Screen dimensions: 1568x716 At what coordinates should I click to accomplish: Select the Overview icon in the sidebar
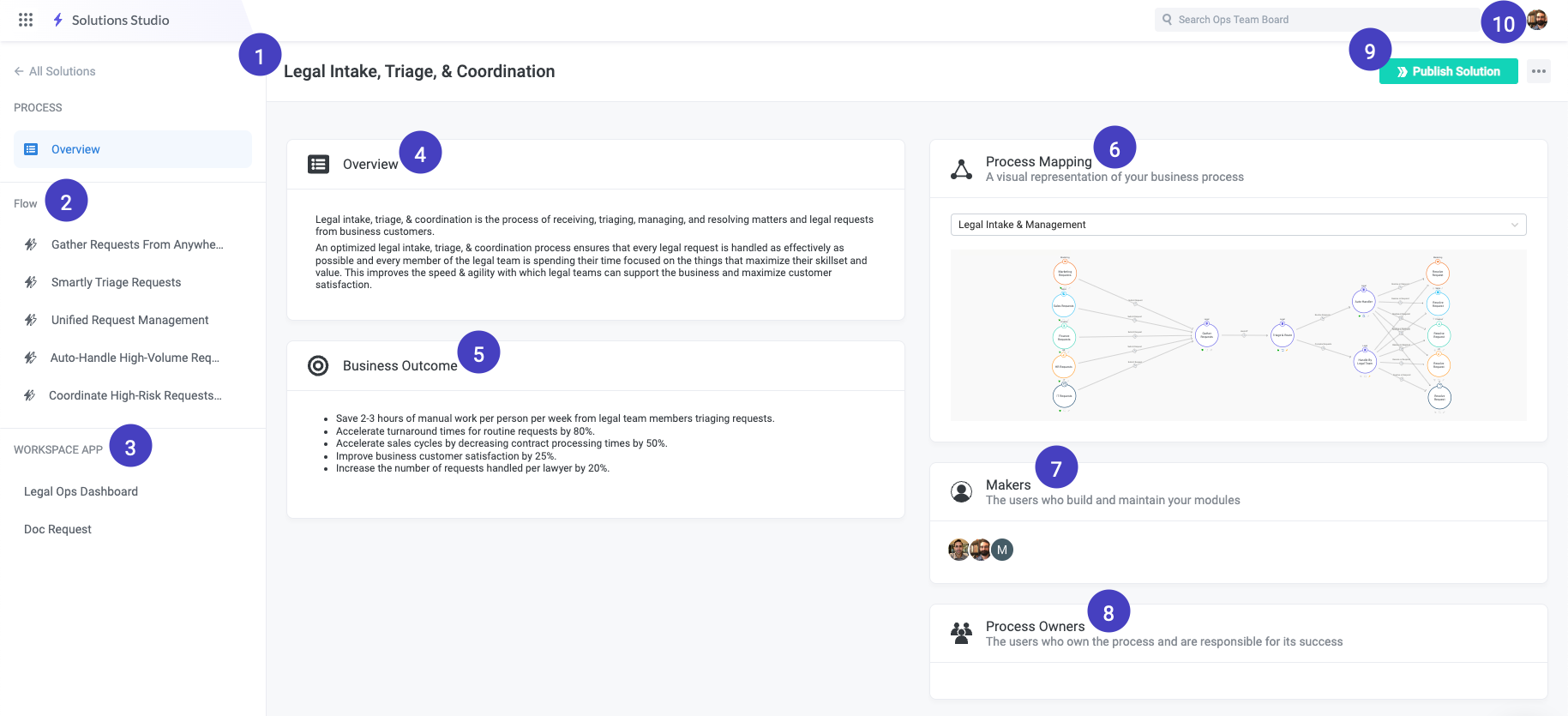coord(31,148)
